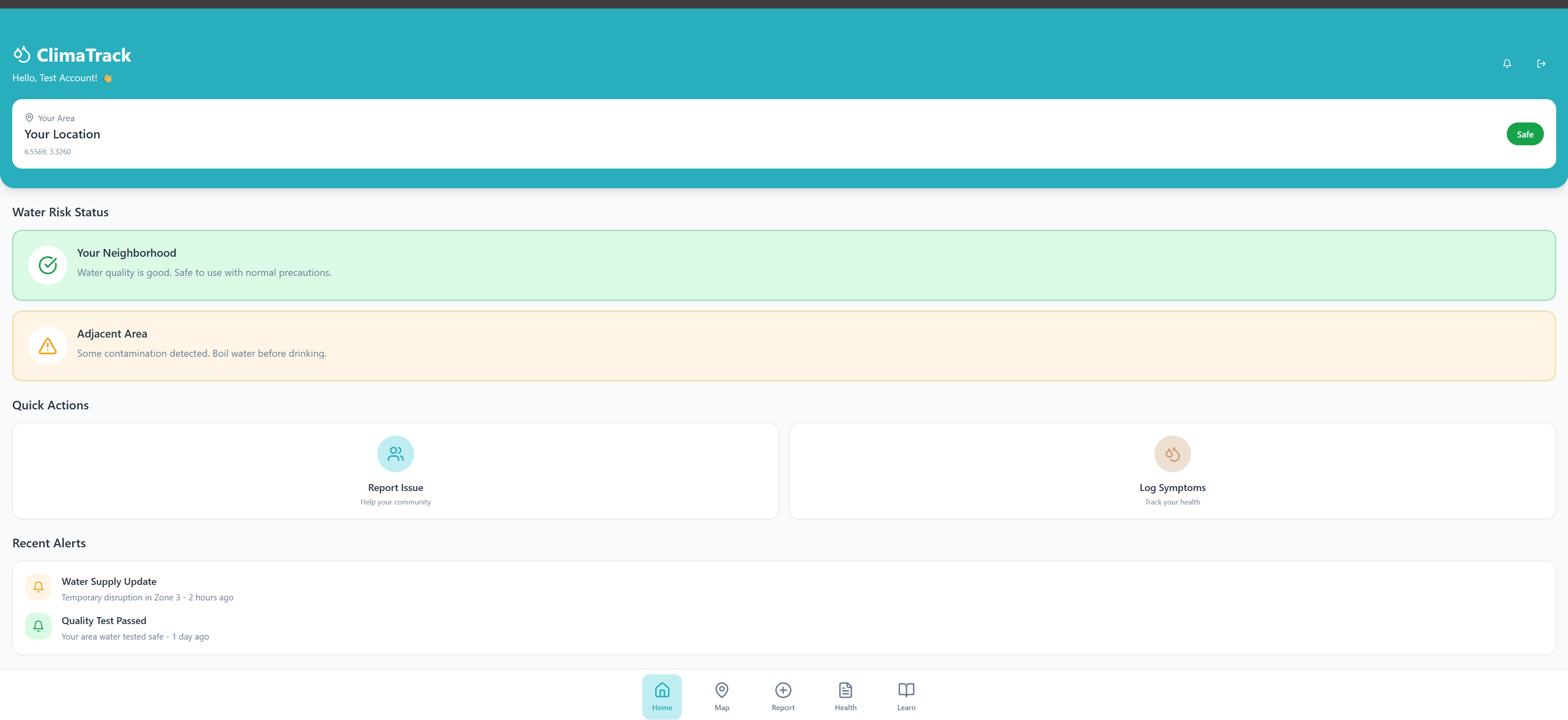Open the Learn tab

[906, 696]
